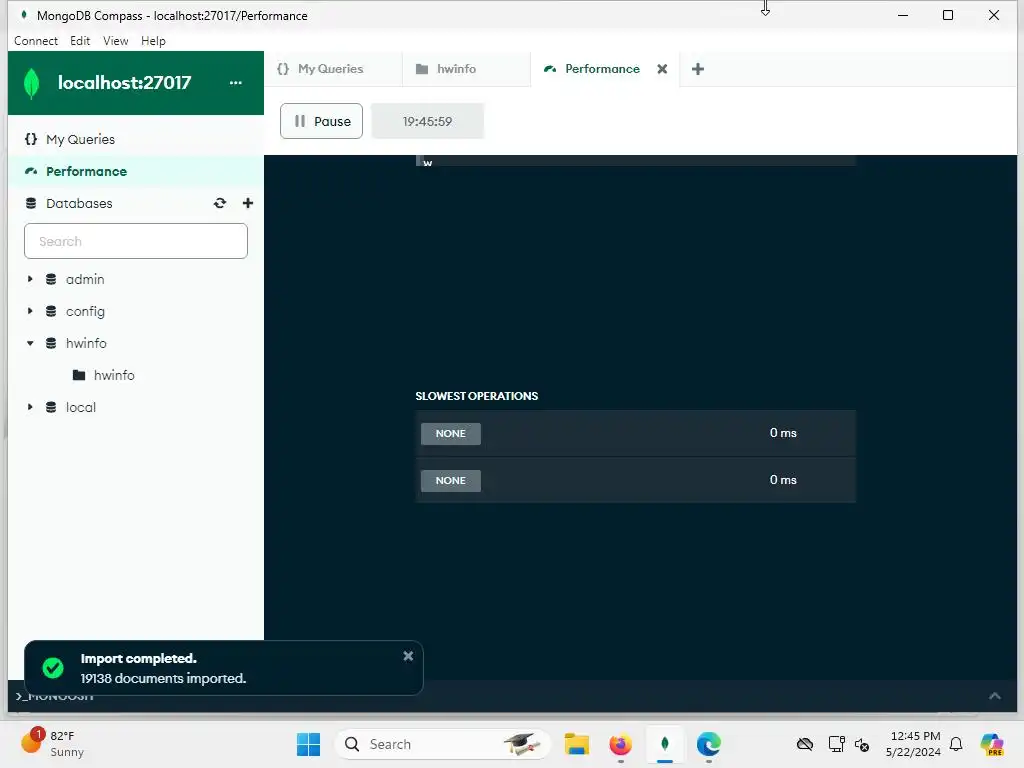Open Performance in the sidebar

coord(136,171)
